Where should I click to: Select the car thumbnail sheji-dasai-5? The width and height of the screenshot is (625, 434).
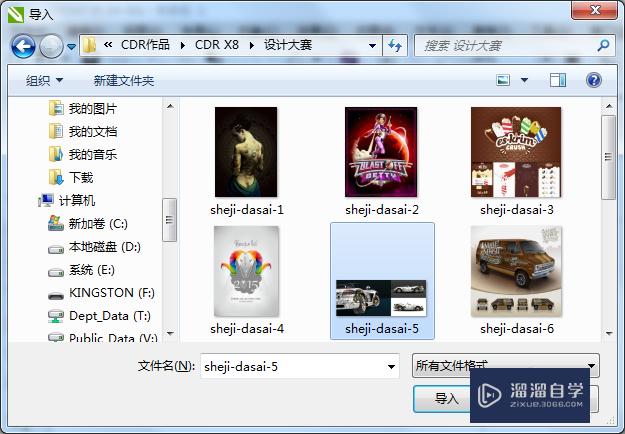(x=381, y=298)
